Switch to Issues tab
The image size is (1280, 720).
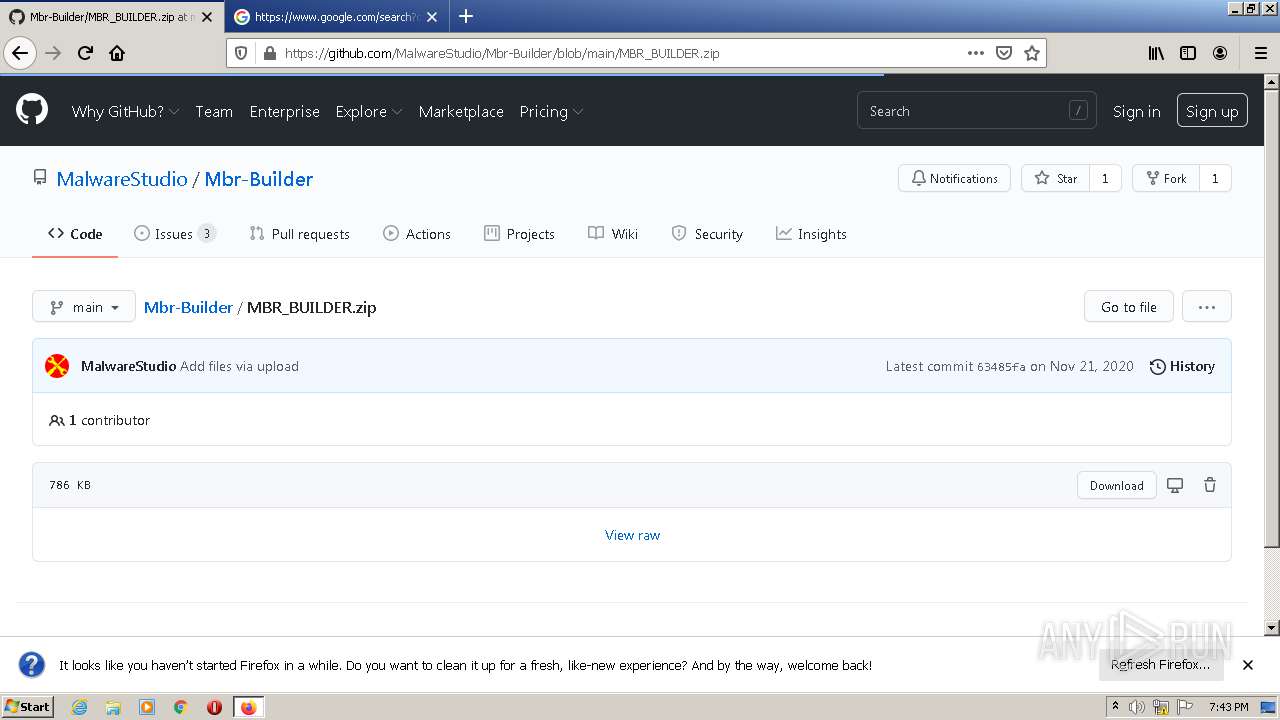[x=175, y=234]
